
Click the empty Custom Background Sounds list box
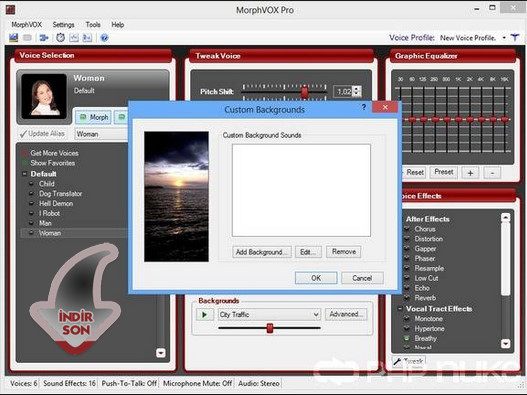[x=301, y=190]
